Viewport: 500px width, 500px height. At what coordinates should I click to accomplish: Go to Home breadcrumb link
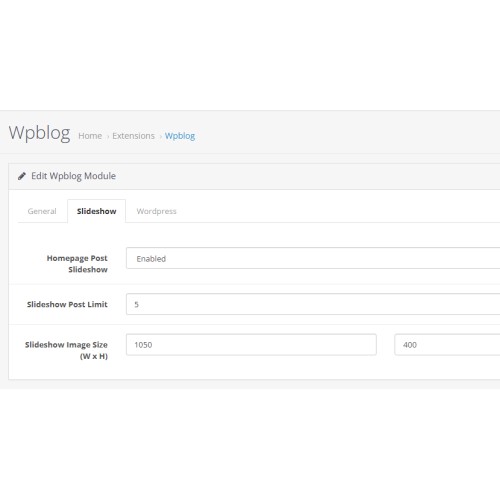point(90,136)
